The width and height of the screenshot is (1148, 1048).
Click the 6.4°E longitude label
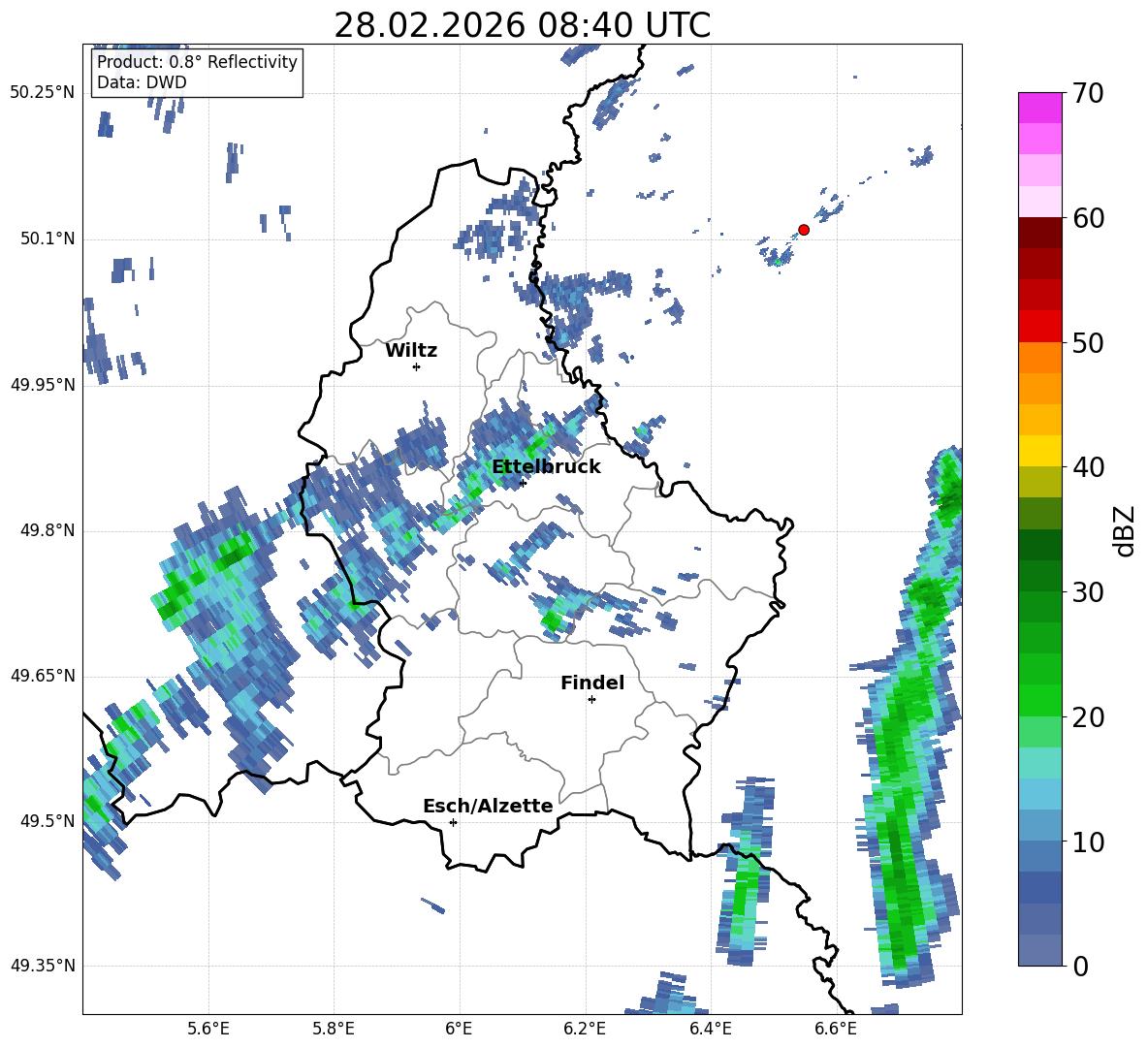(710, 1029)
